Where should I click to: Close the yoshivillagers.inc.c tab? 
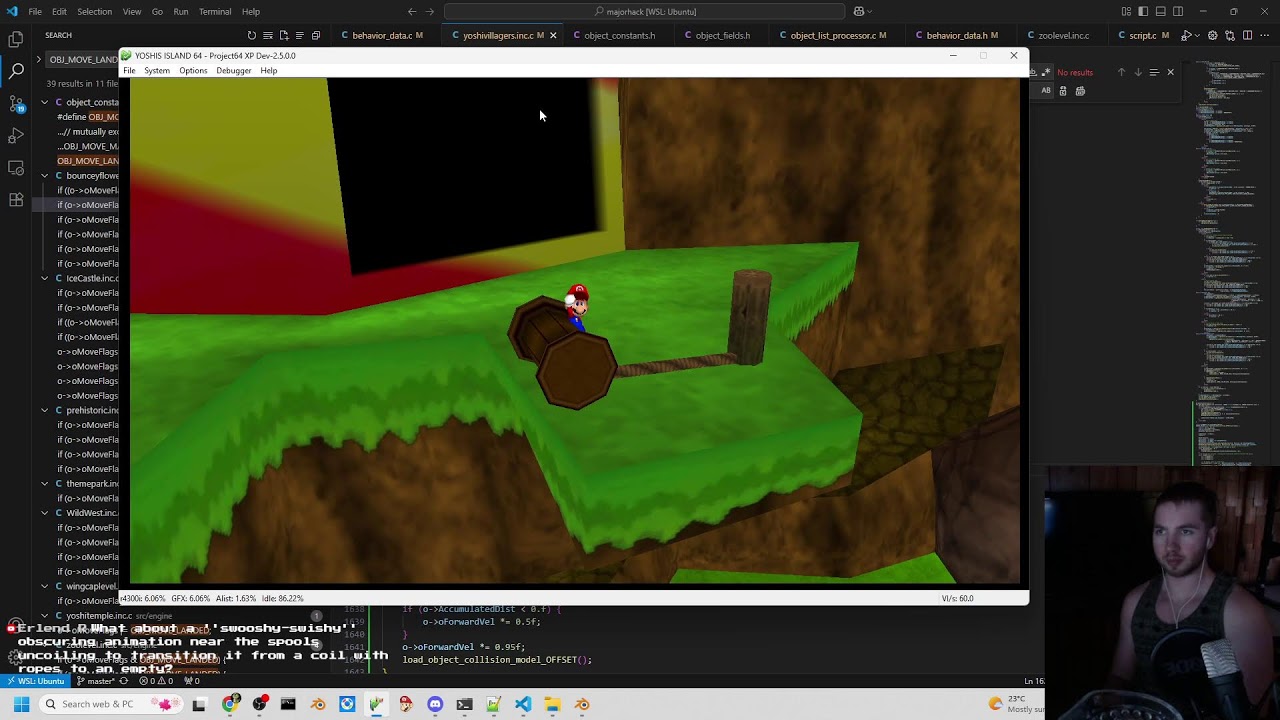tap(552, 35)
